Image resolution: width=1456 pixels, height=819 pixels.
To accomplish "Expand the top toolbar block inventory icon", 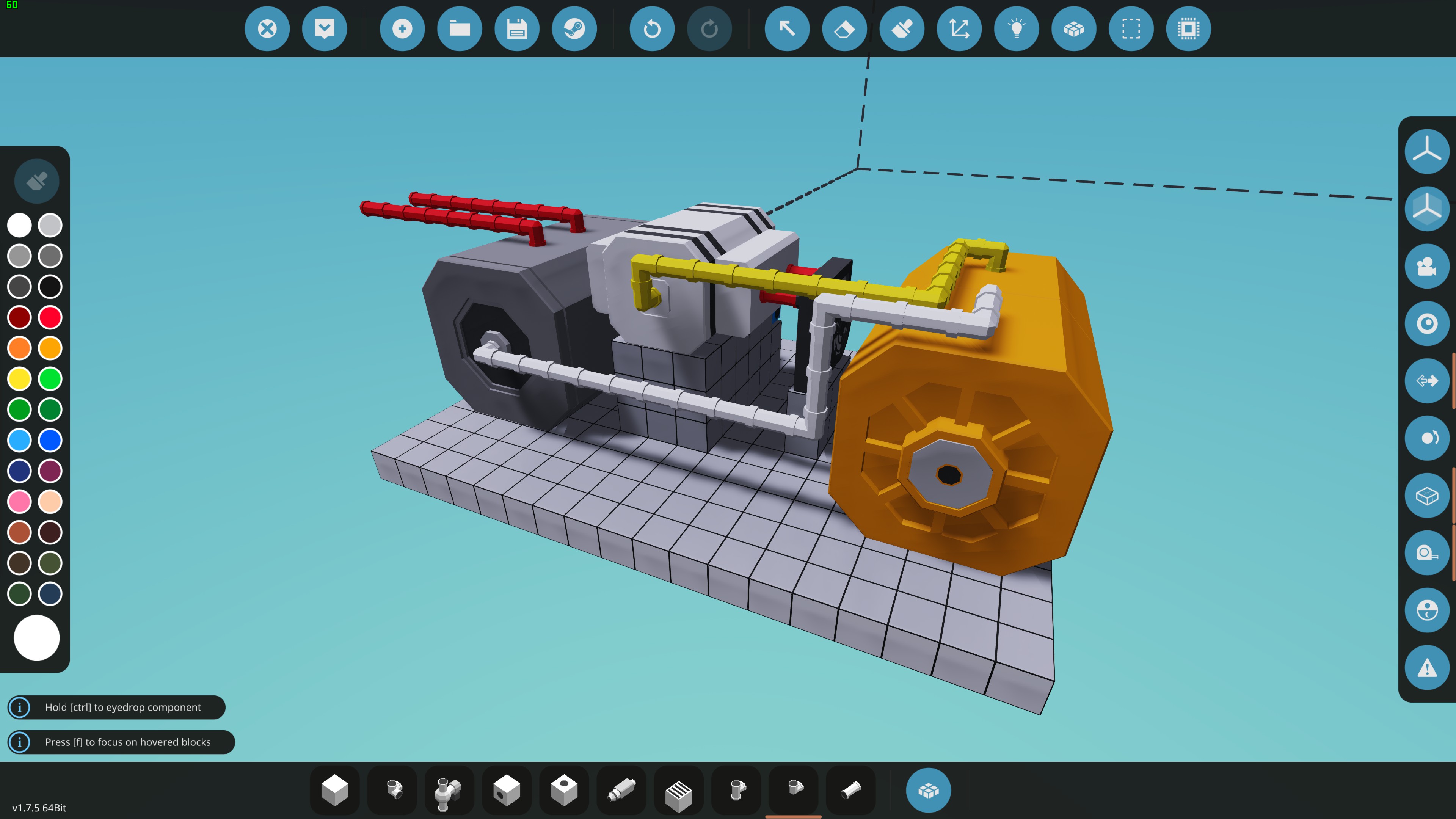I will pos(1073,28).
